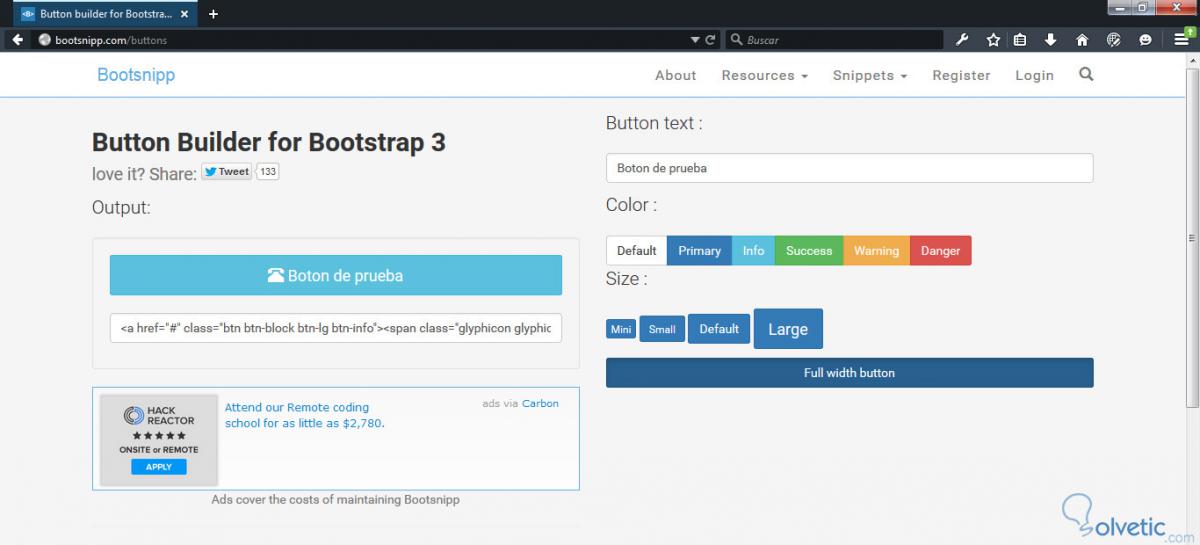The width and height of the screenshot is (1200, 545).
Task: Open a new browser tab
Action: pyautogui.click(x=213, y=14)
